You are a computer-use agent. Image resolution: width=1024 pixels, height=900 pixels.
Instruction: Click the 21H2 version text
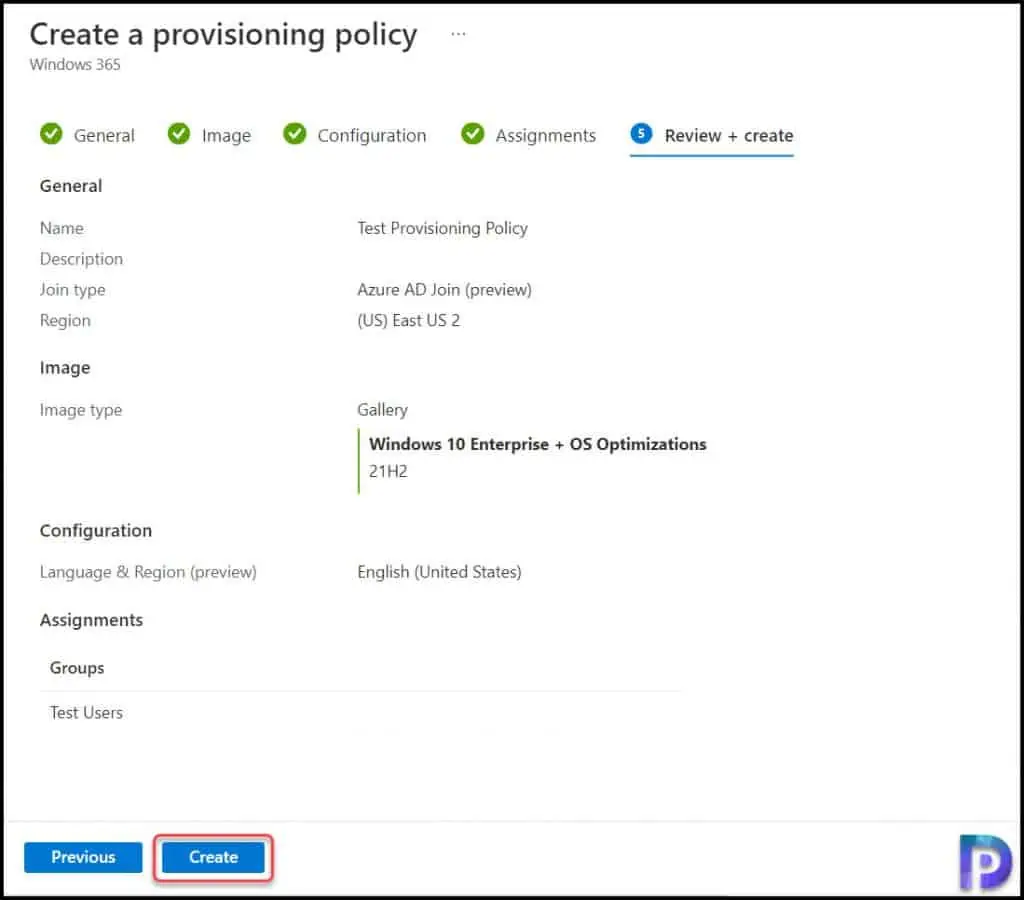tap(388, 471)
